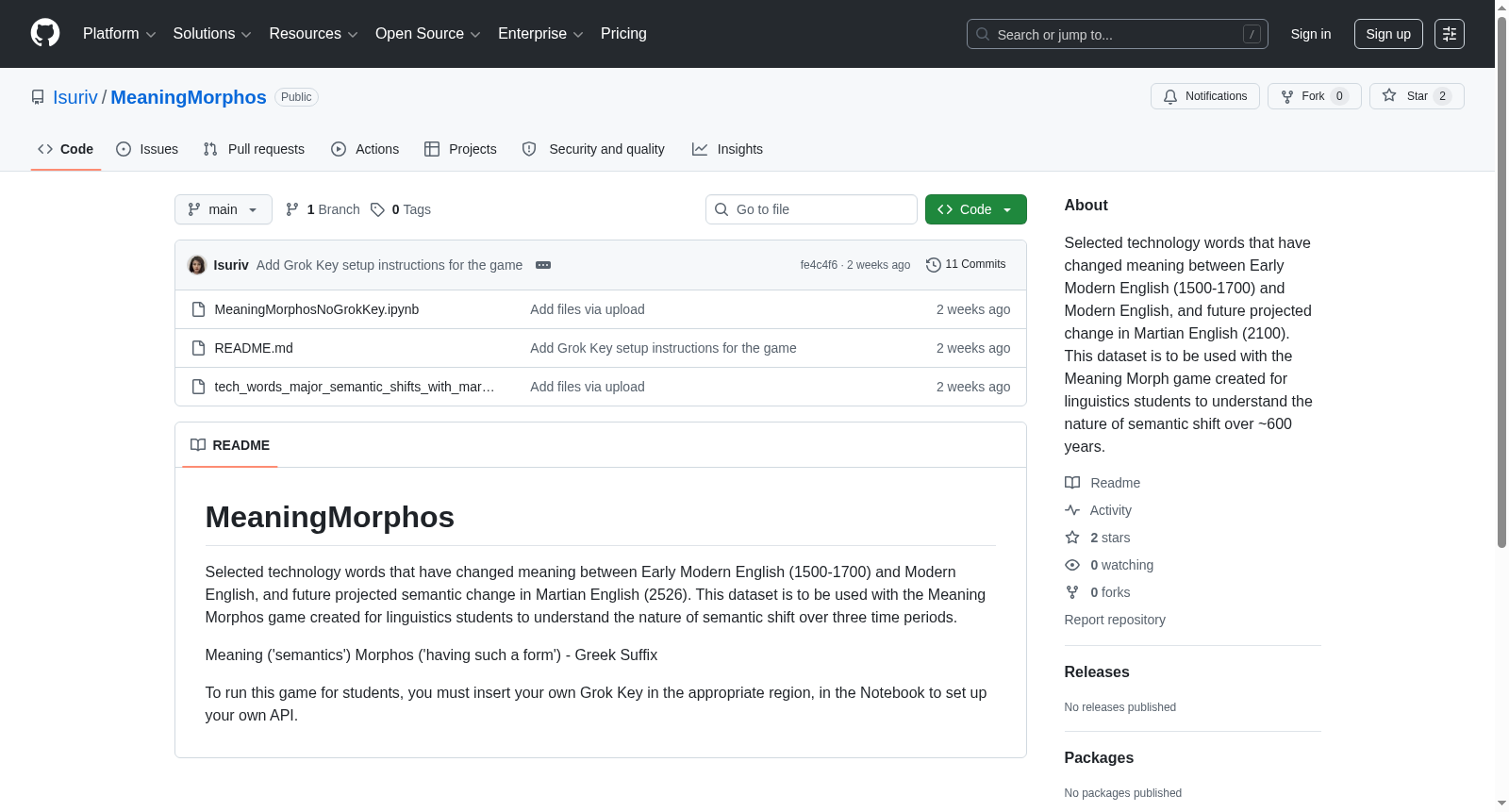This screenshot has width=1509, height=812.
Task: Switch to the Projects tab
Action: [460, 149]
